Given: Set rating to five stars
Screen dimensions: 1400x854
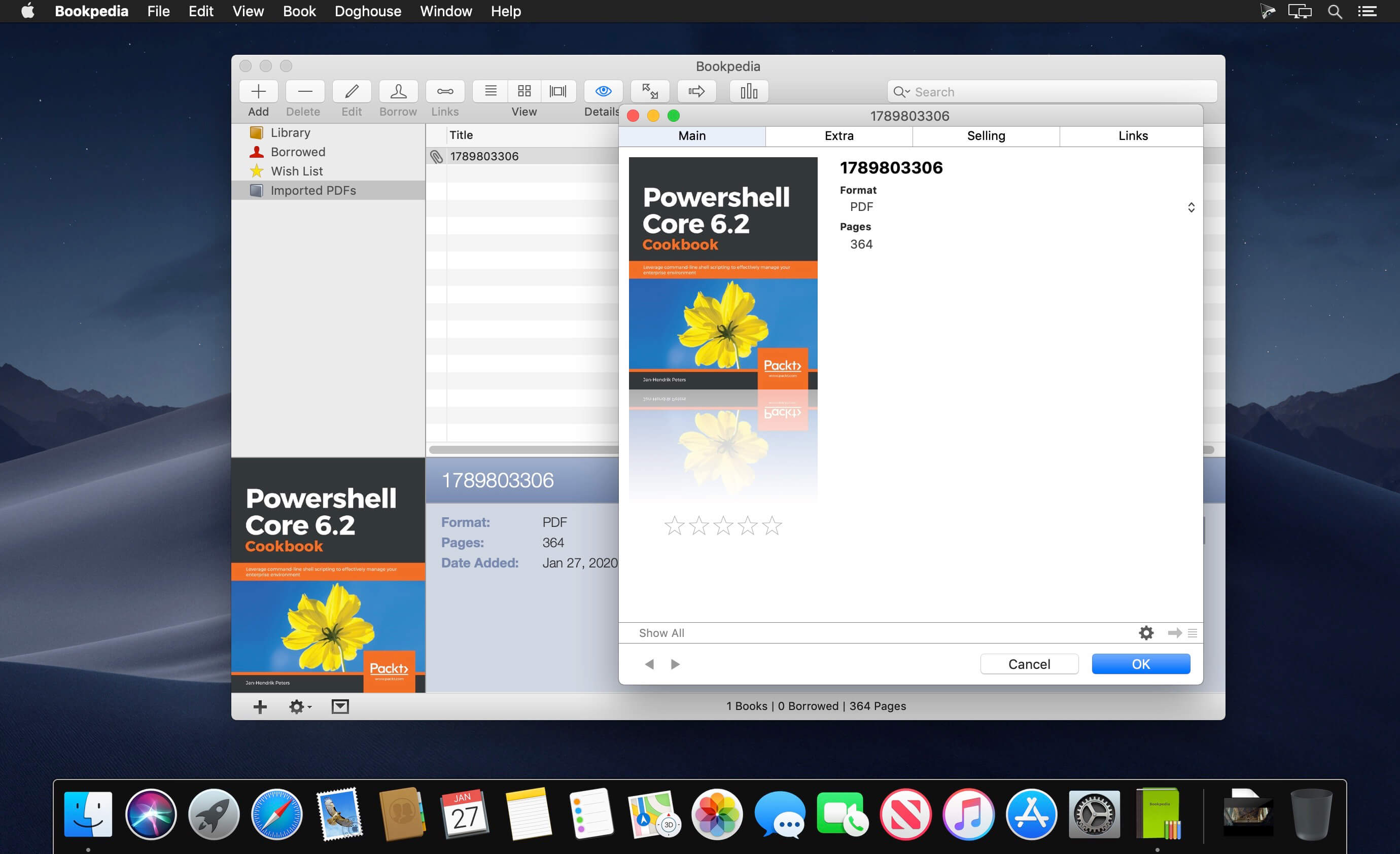Looking at the screenshot, I should tap(772, 525).
